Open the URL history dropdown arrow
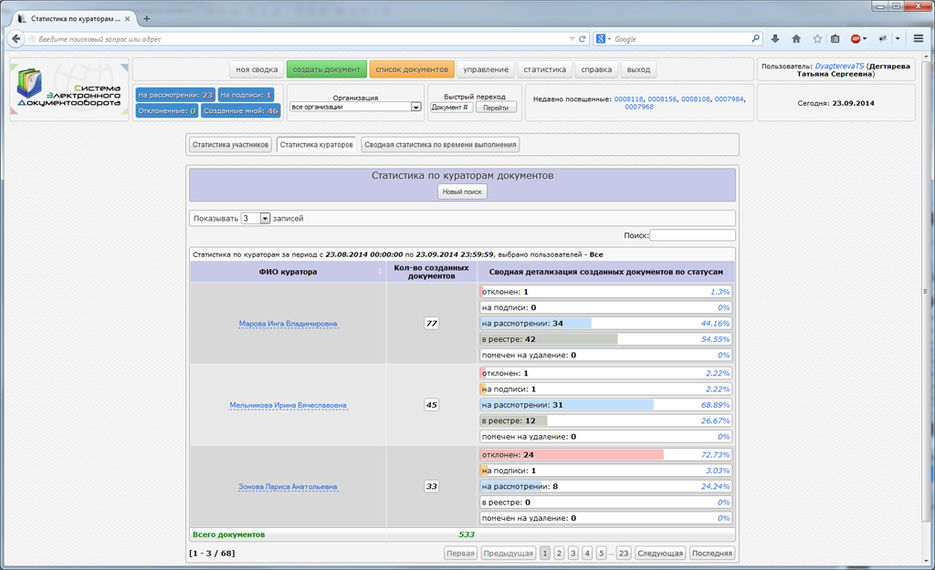Screen dimensions: 935x570 572,39
